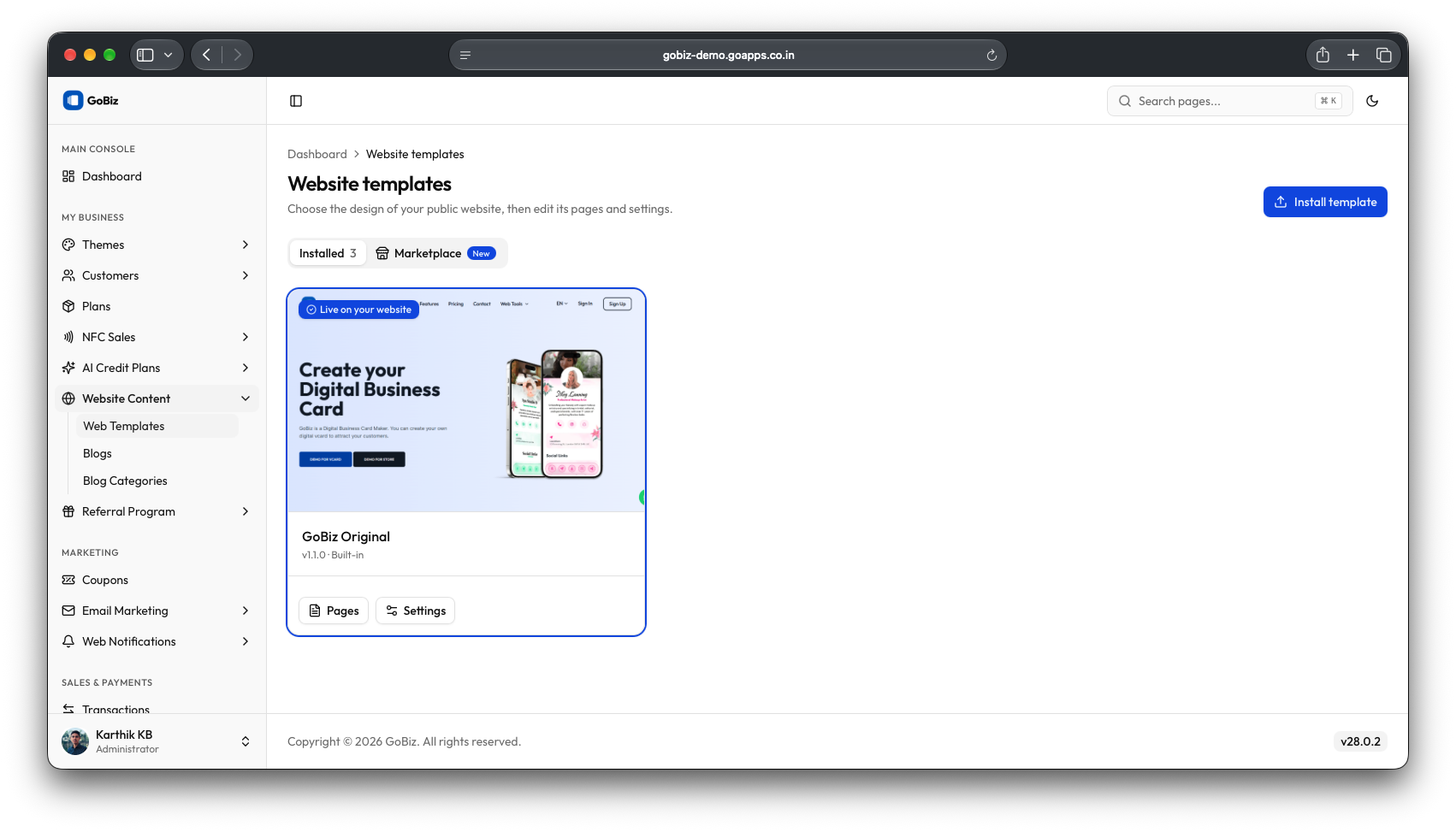This screenshot has height=832, width=1456.
Task: Expand the NFC Sales submenu chevron
Action: click(x=246, y=337)
